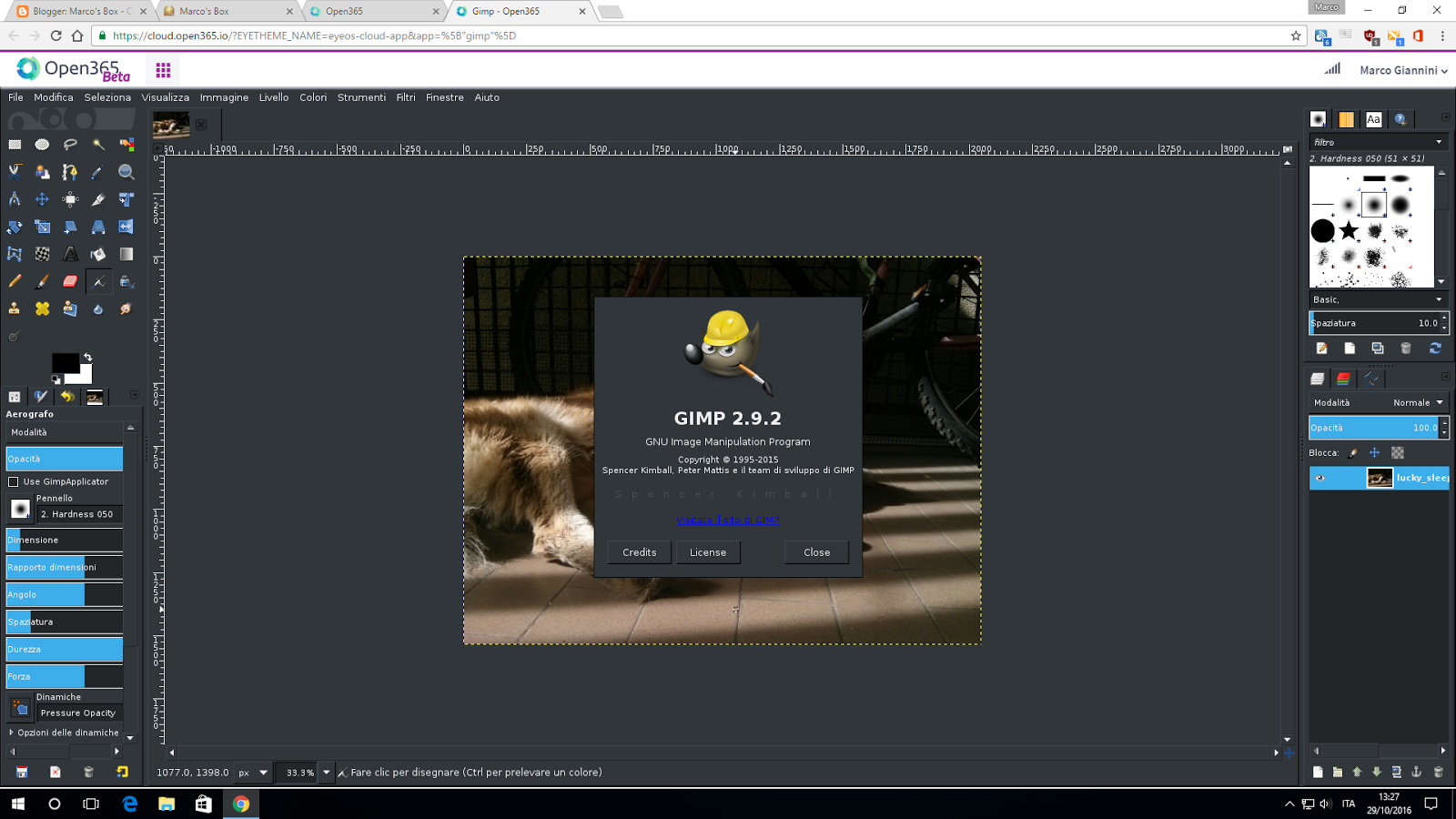Toggle visibility of the lucky_sleep layer
Image resolution: width=1456 pixels, height=819 pixels.
[x=1320, y=478]
